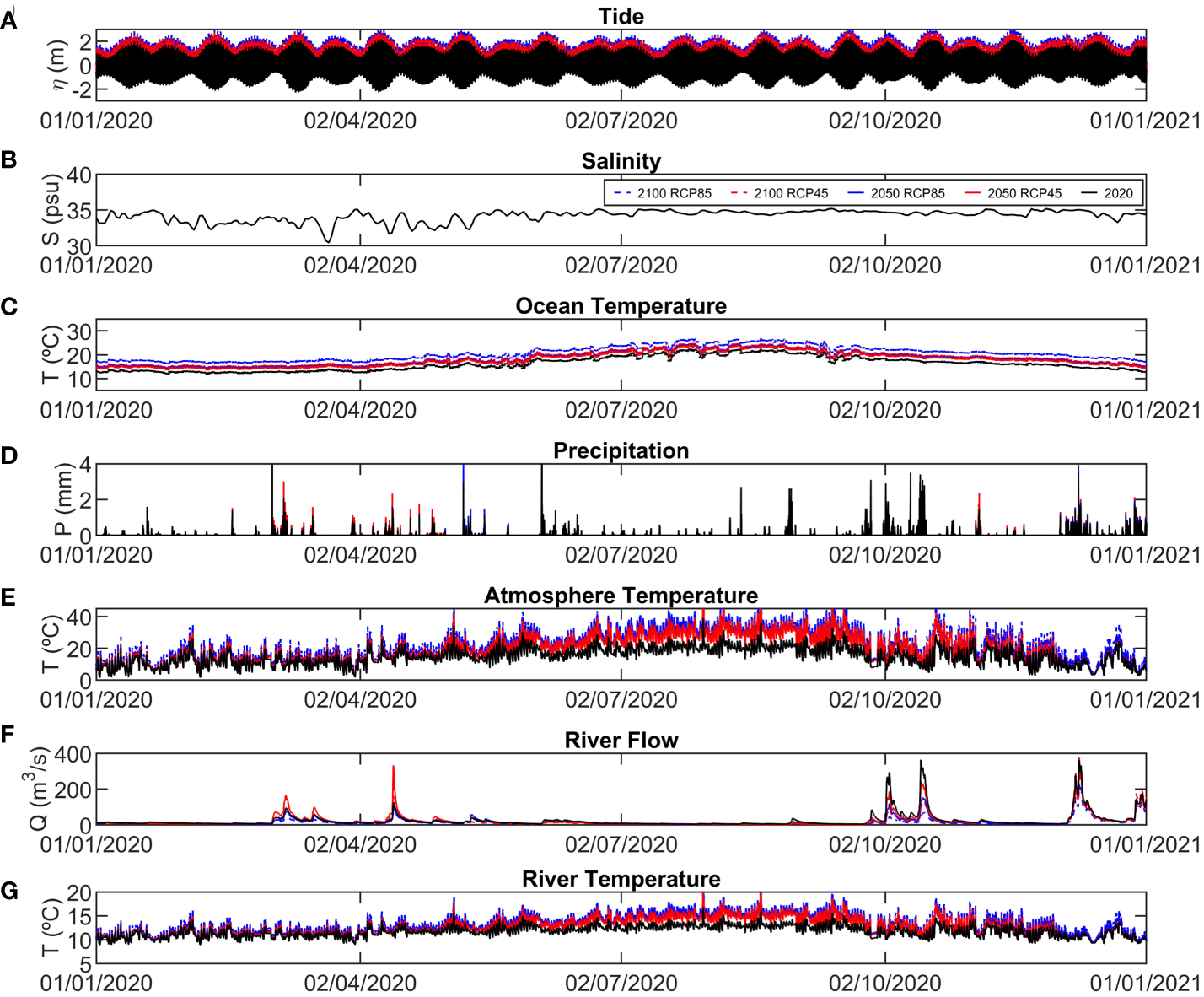Click the S (psu) y-axis label
This screenshot has width=1204, height=997.
pos(52,210)
